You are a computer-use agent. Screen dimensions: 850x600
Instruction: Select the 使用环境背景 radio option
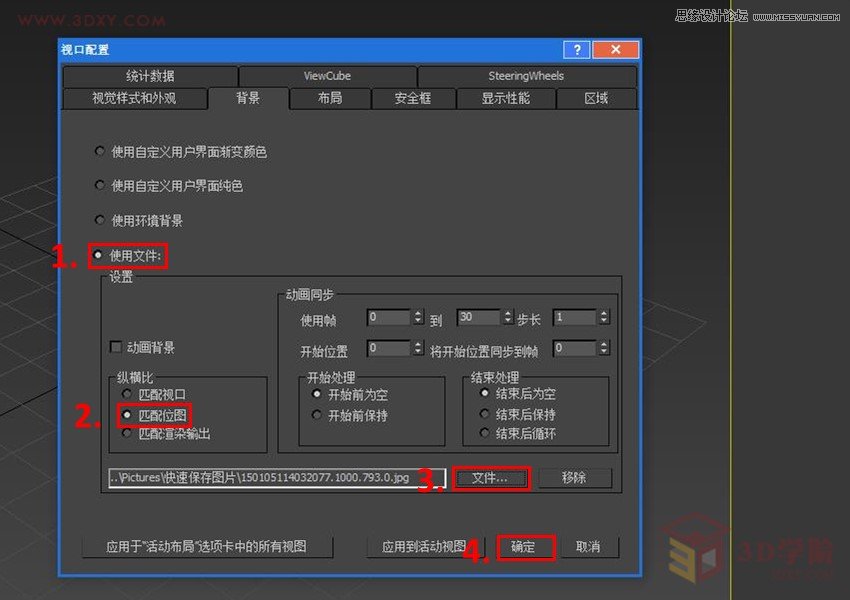tap(100, 220)
